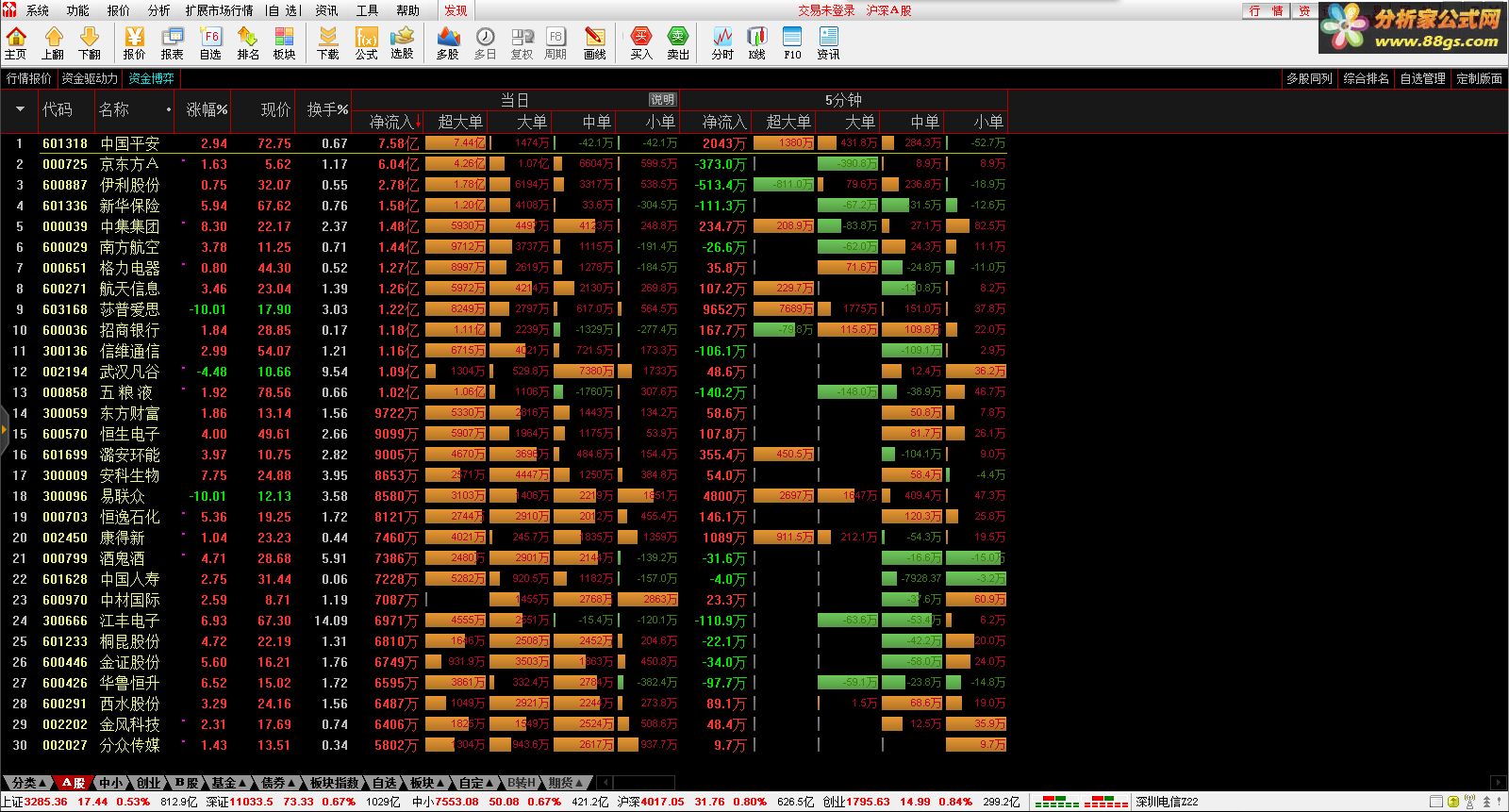Expand the 分类▲ bottom tab menu

click(x=27, y=783)
